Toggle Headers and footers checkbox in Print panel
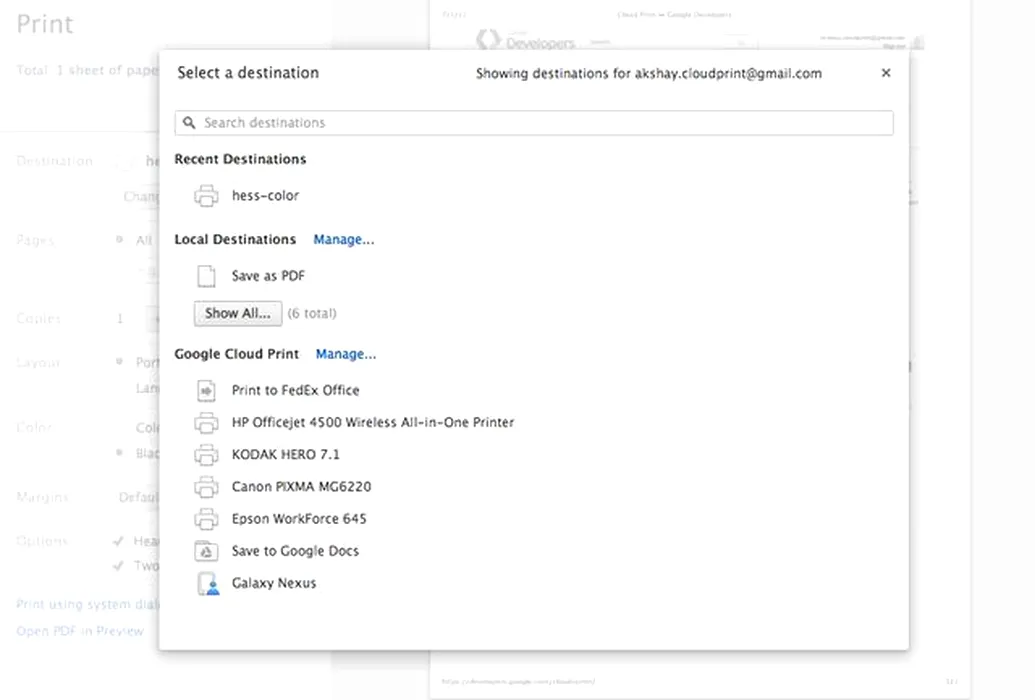The width and height of the screenshot is (1035, 700). click(x=119, y=542)
